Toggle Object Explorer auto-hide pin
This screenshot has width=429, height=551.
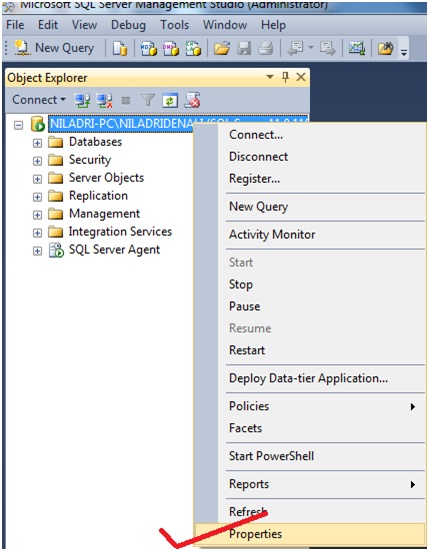pyautogui.click(x=285, y=77)
